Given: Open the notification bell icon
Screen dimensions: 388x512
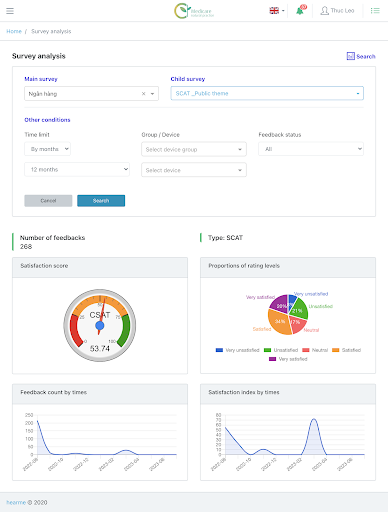Looking at the screenshot, I should [300, 10].
